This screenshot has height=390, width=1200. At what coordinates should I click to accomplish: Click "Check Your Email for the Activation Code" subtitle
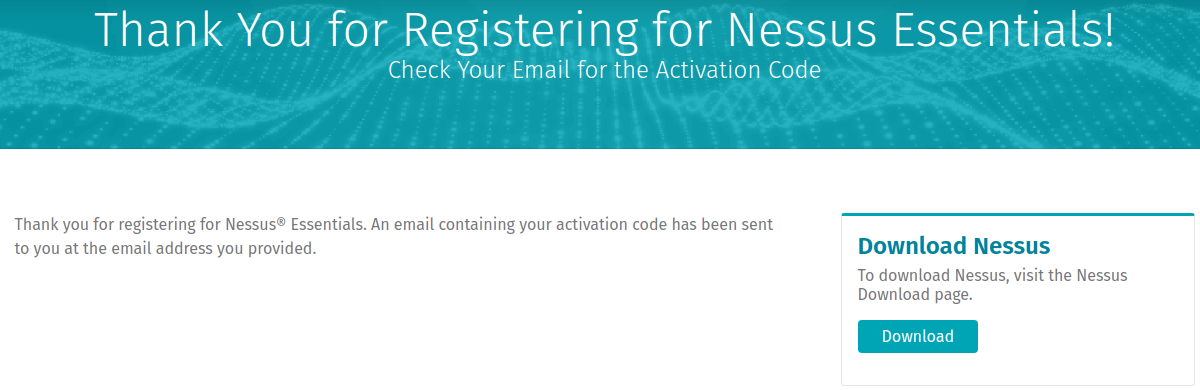tap(604, 71)
